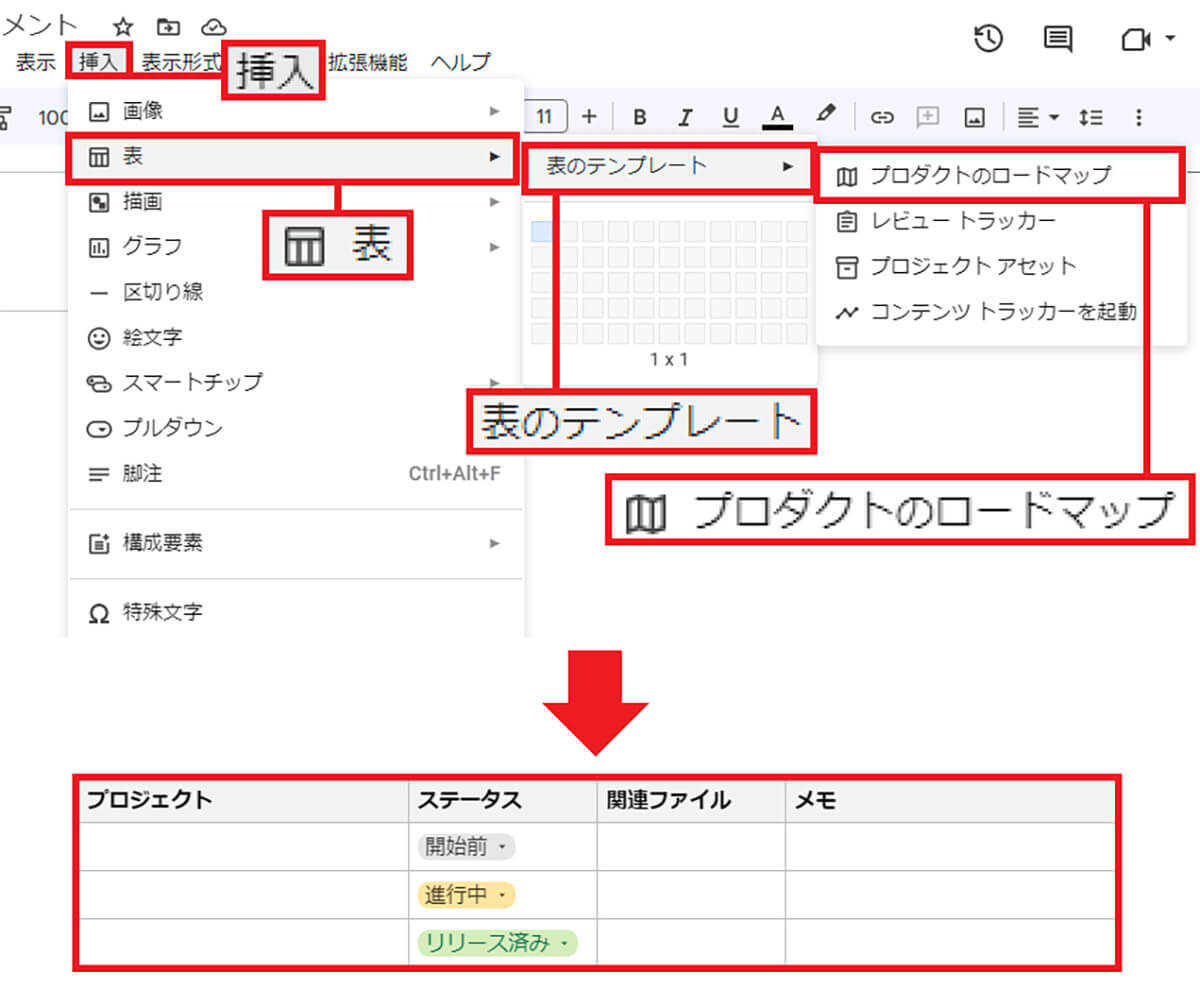Screen dimensions: 1200x989
Task: Click the メモ header cell
Action: tap(950, 800)
